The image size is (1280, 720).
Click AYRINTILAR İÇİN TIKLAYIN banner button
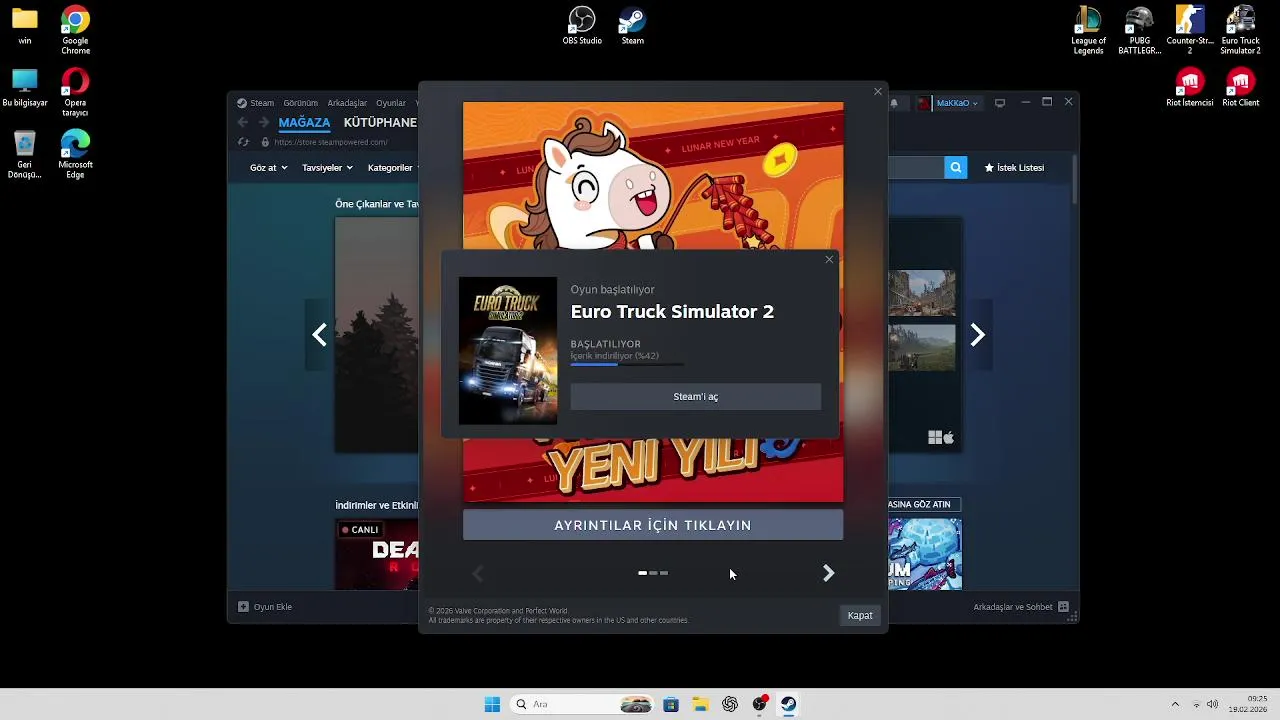[653, 525]
